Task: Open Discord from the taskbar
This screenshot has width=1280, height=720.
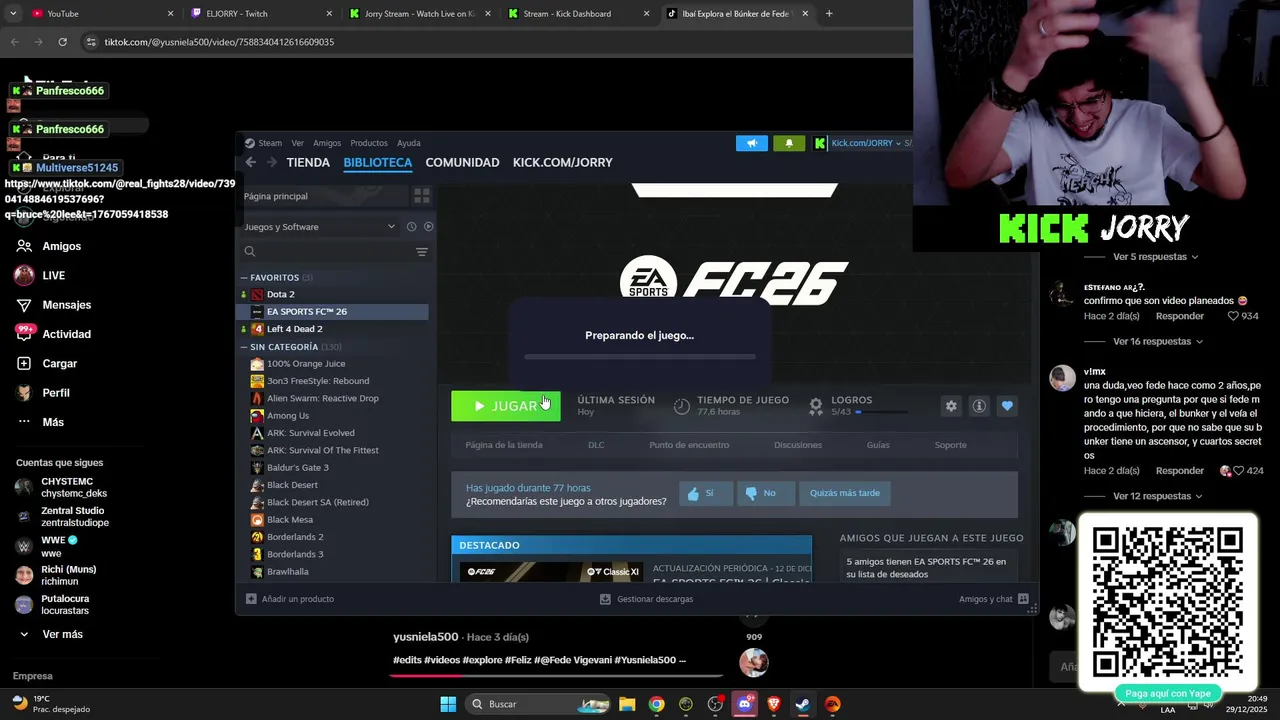Action: (x=744, y=704)
